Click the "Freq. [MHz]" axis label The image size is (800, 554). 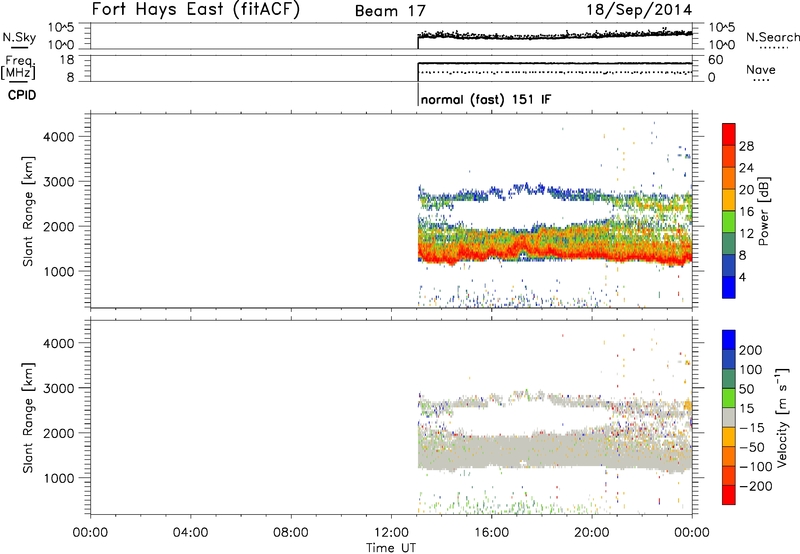point(19,67)
